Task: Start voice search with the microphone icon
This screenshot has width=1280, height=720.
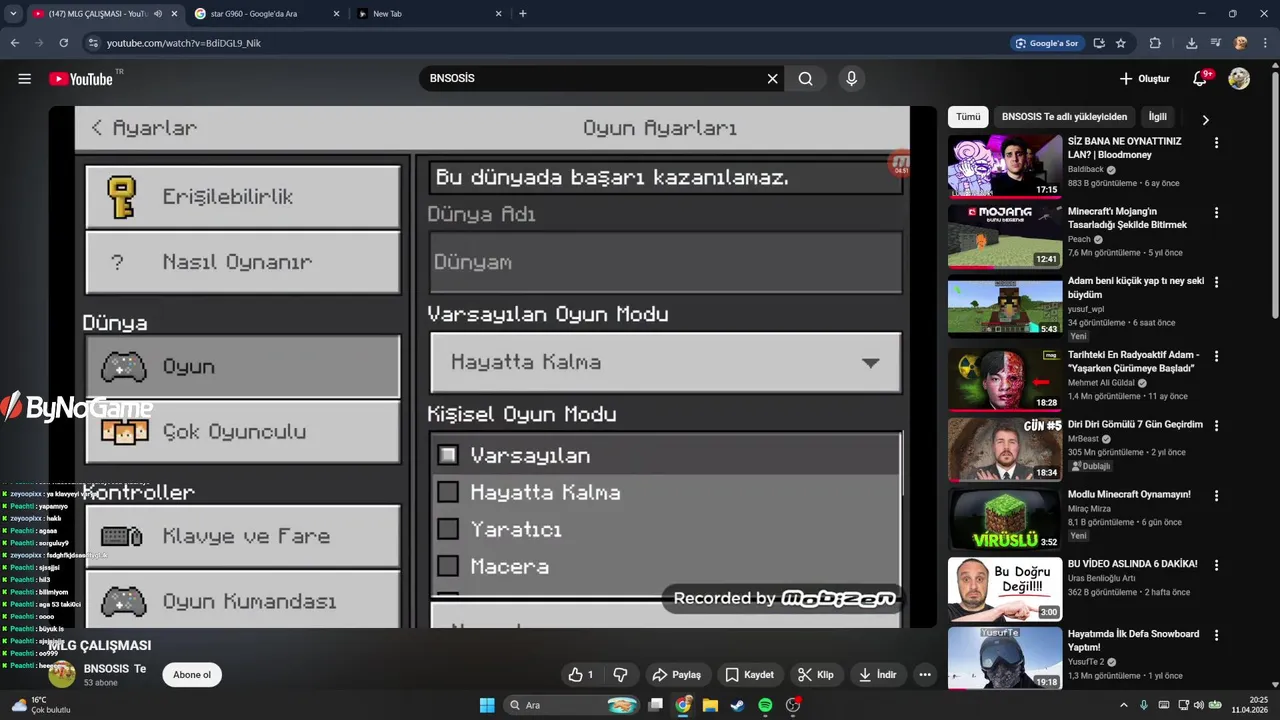Action: pos(851,79)
